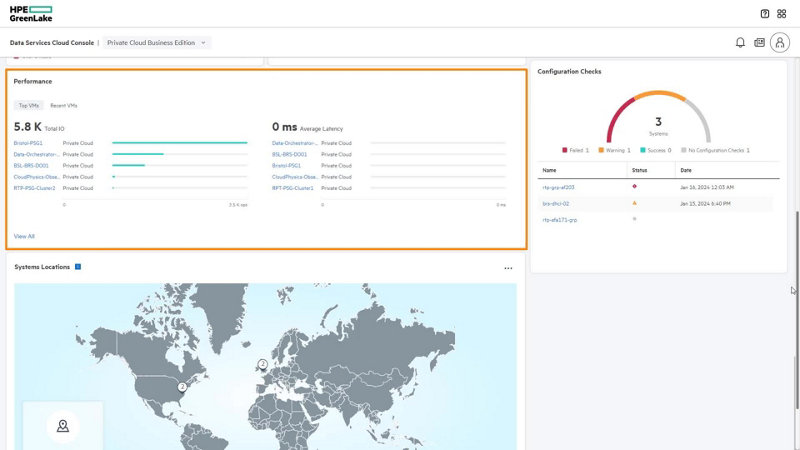Click the United States cluster marker labeled 2
Viewport: 800px width, 450px height.
182,387
